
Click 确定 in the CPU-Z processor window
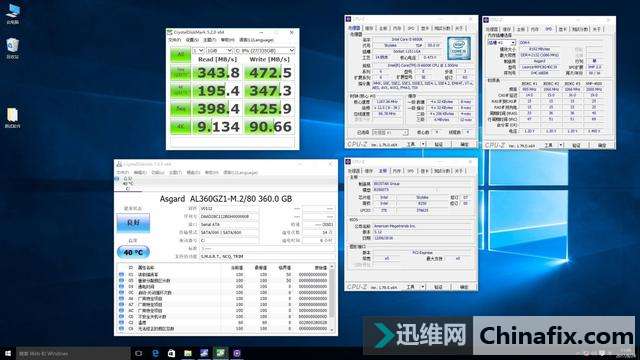(x=464, y=144)
